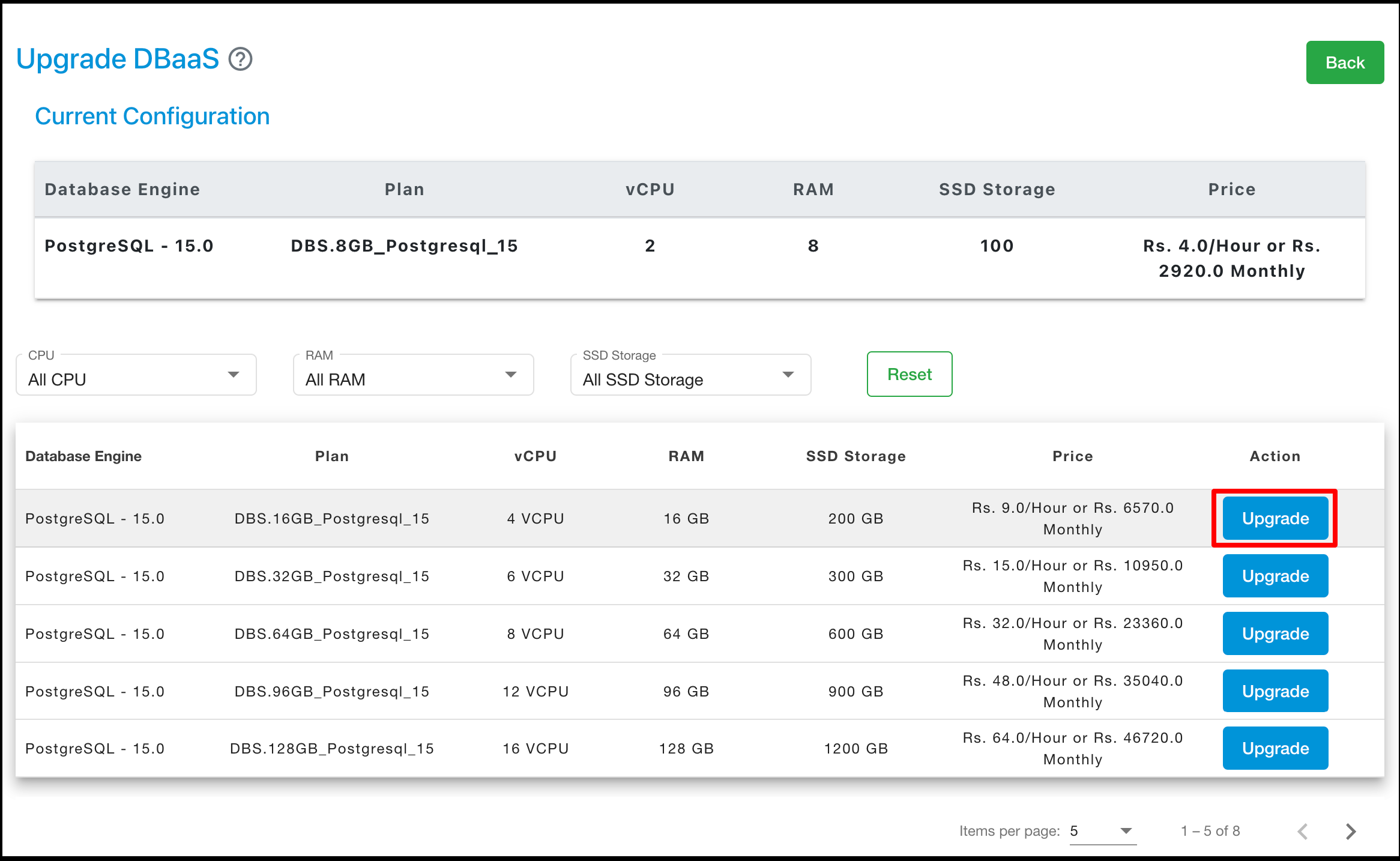Viewport: 1400px width, 861px height.
Task: Upgrade to the DBS.64GB_Postgresql_15 plan
Action: coord(1276,633)
